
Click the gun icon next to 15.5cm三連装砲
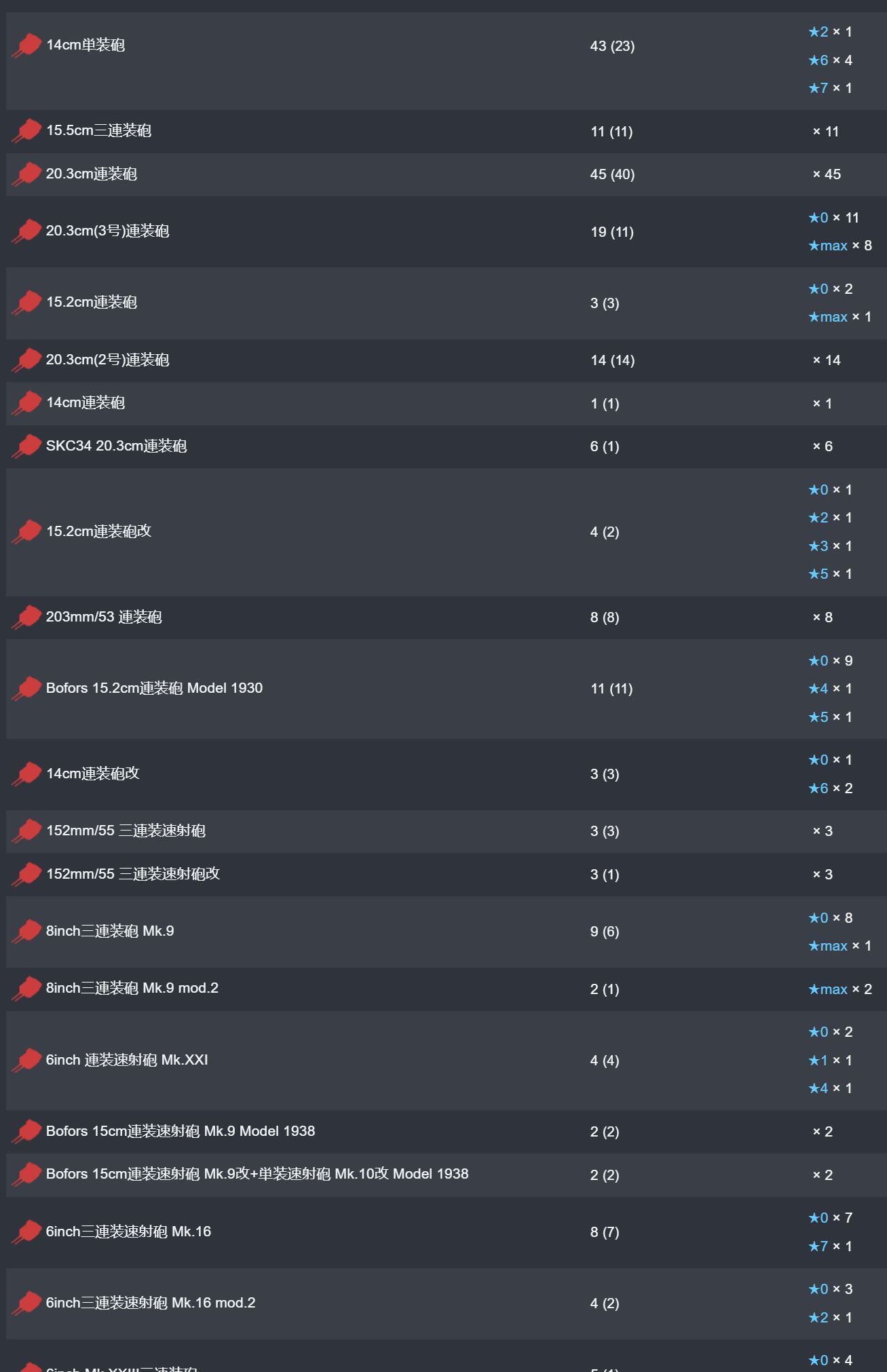pyautogui.click(x=27, y=131)
